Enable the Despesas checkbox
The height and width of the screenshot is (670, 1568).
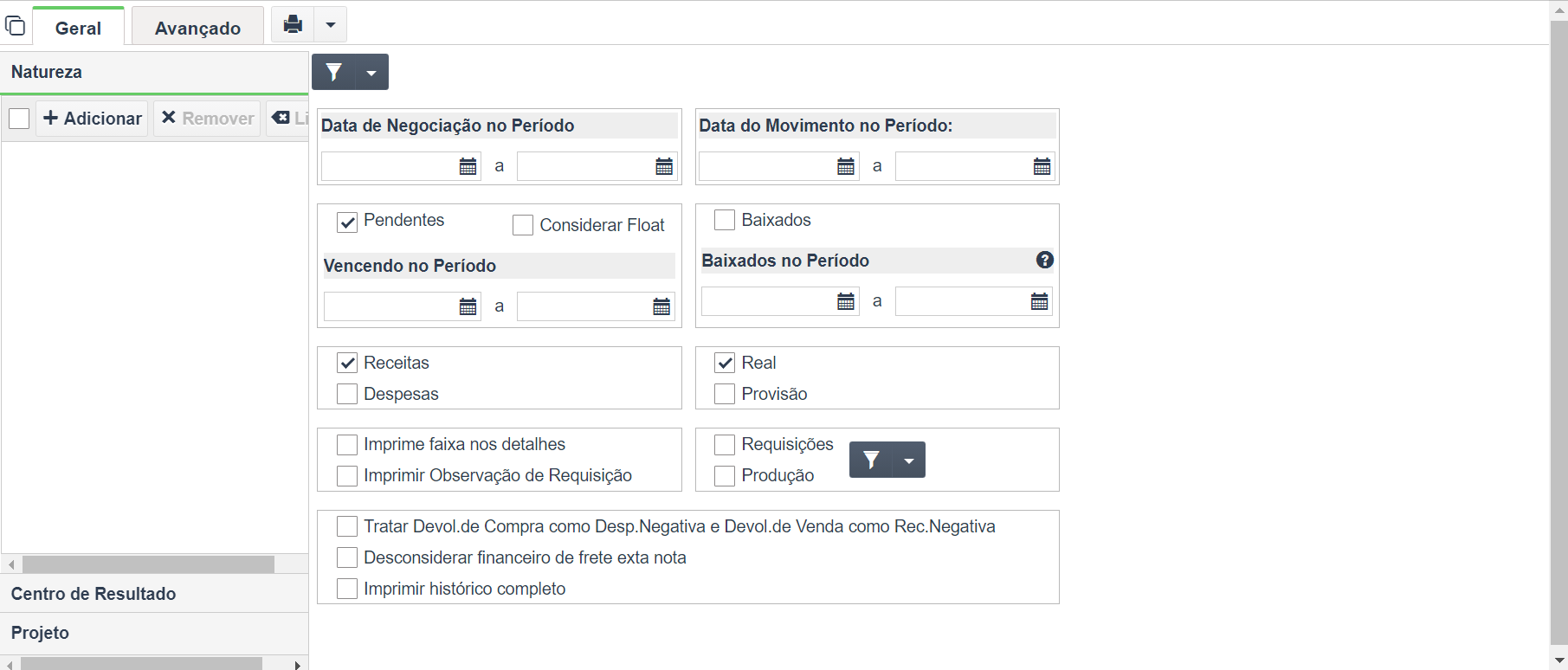[347, 394]
